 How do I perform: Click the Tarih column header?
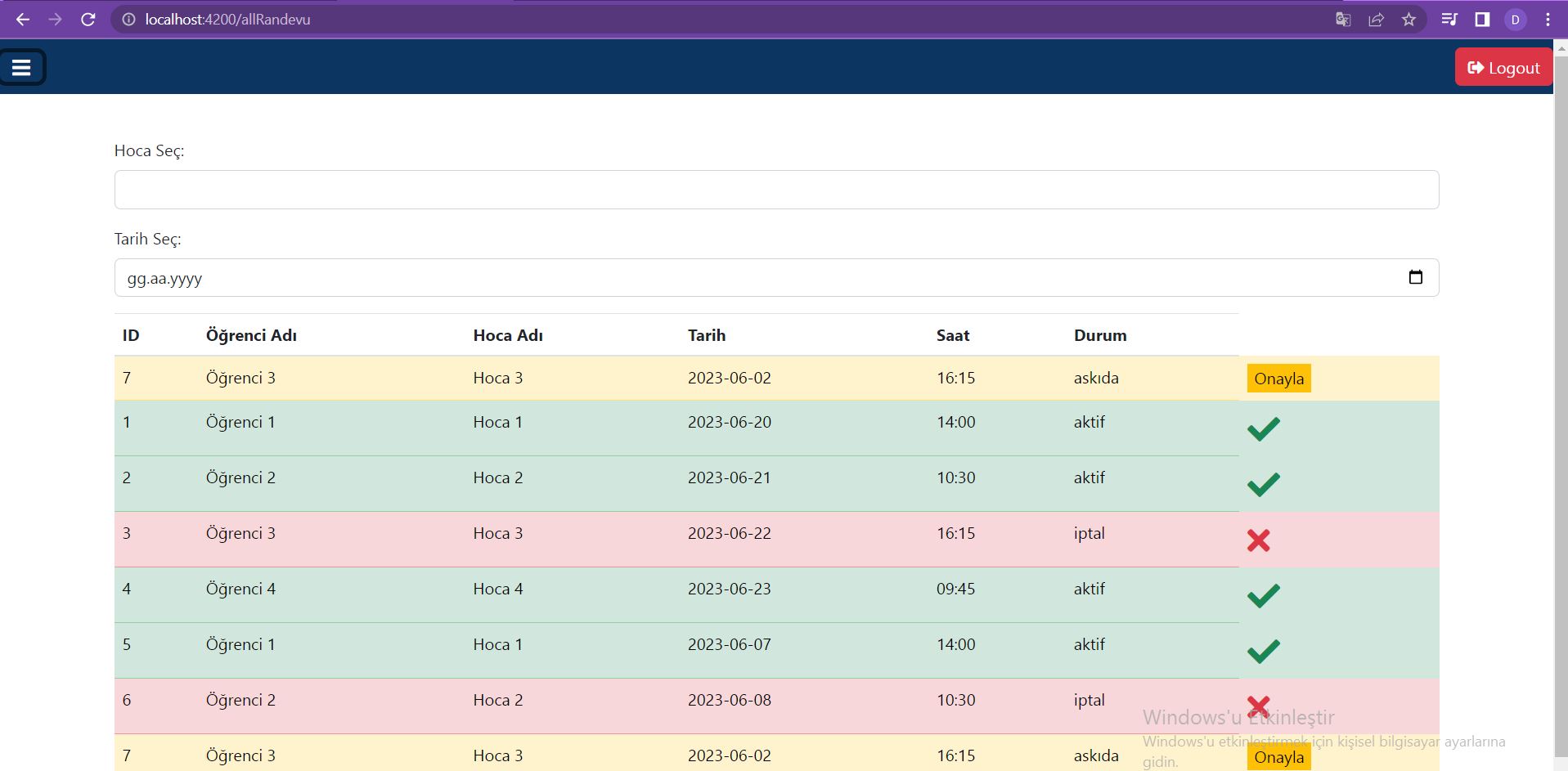tap(707, 335)
